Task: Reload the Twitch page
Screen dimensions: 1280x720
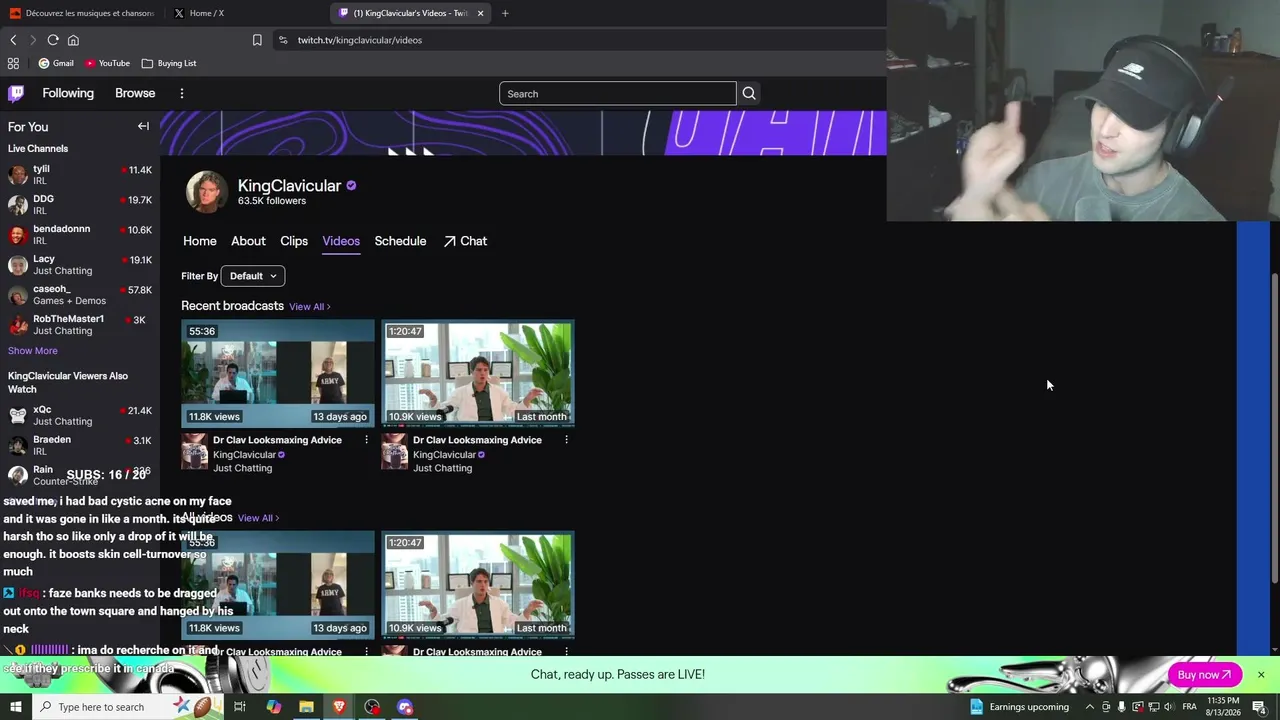Action: click(53, 40)
